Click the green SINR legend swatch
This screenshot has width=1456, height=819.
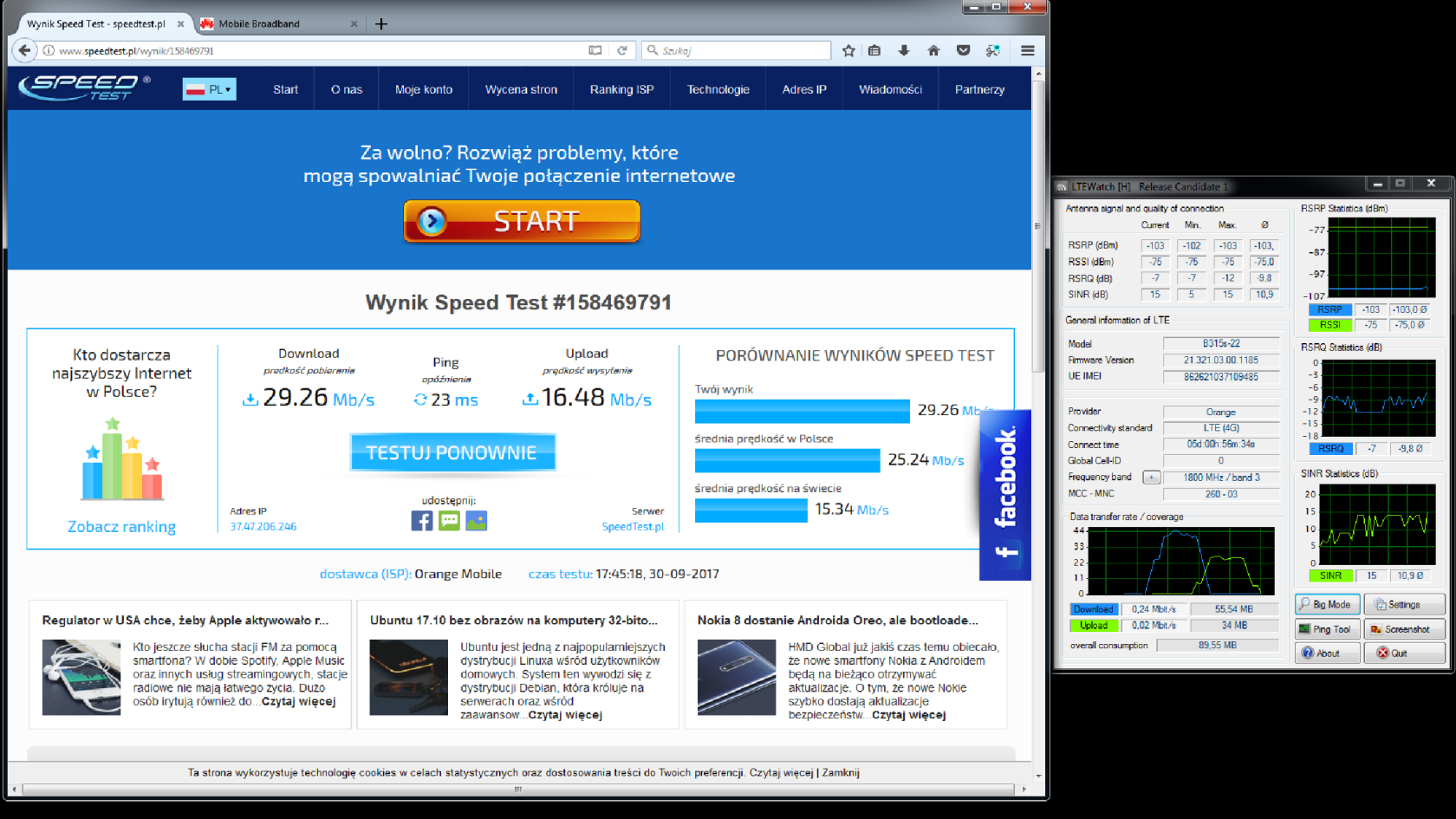1330,575
